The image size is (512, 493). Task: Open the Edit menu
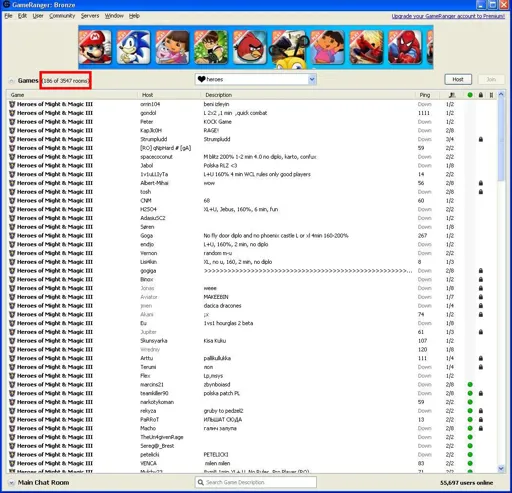point(22,16)
